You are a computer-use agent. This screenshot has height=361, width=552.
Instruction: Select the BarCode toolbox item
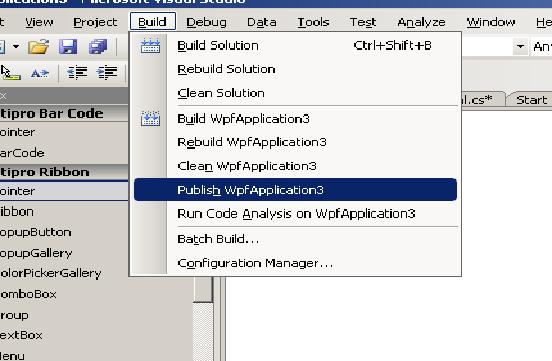(x=64, y=153)
